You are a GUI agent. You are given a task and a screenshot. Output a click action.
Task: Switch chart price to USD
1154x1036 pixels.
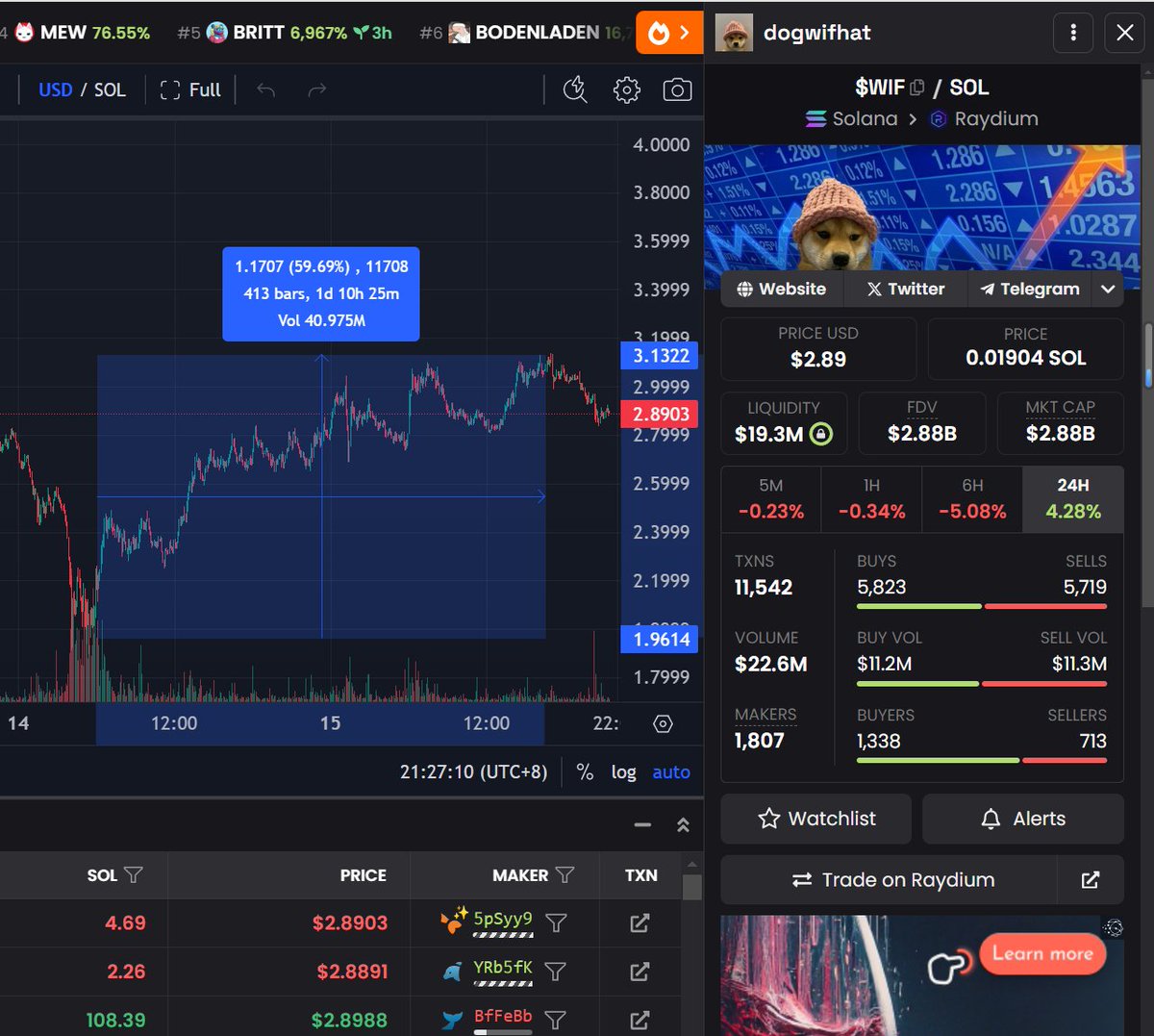[x=56, y=89]
